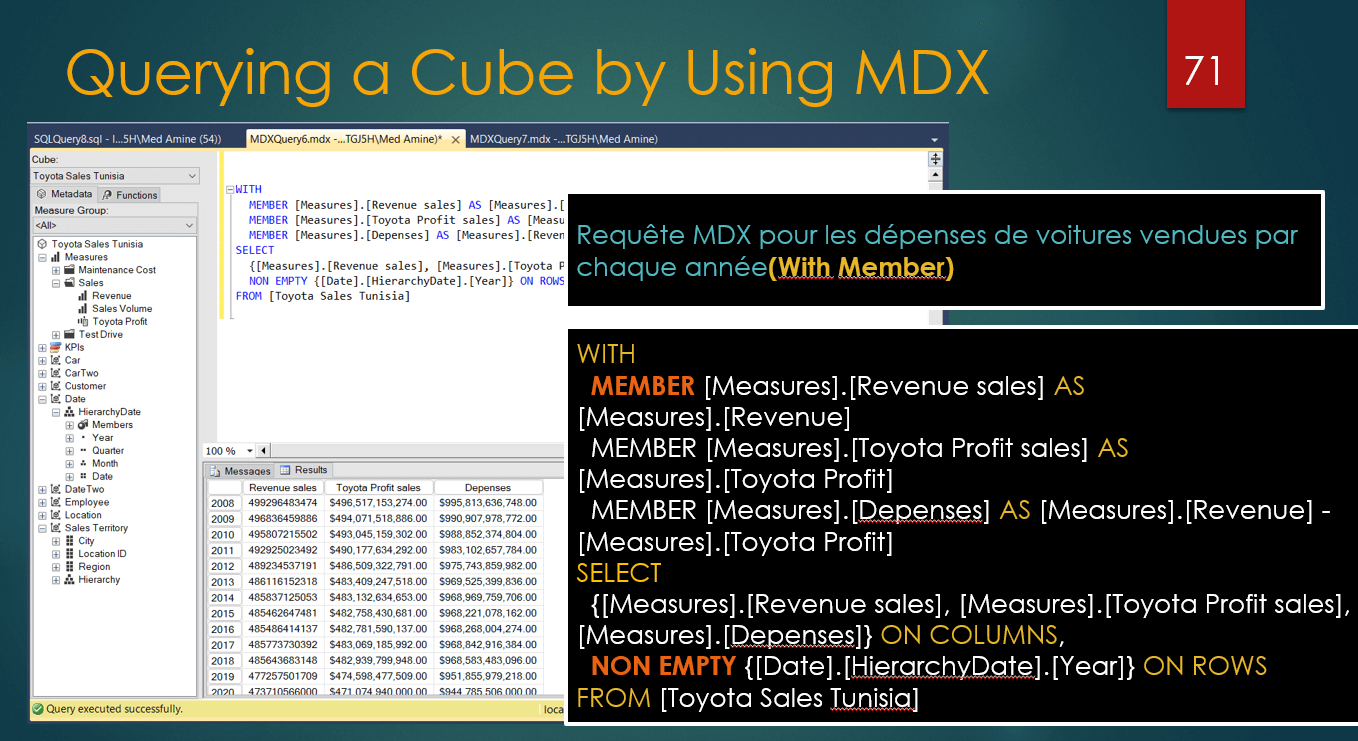1358x741 pixels.
Task: Click the editor split window handle icon
Action: tap(936, 159)
